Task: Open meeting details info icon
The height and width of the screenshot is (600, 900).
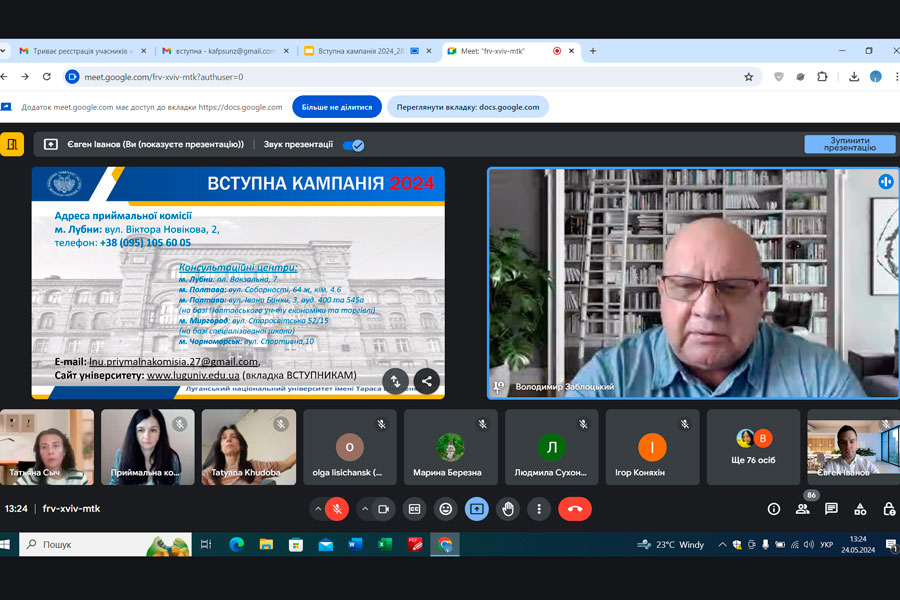Action: click(x=774, y=509)
